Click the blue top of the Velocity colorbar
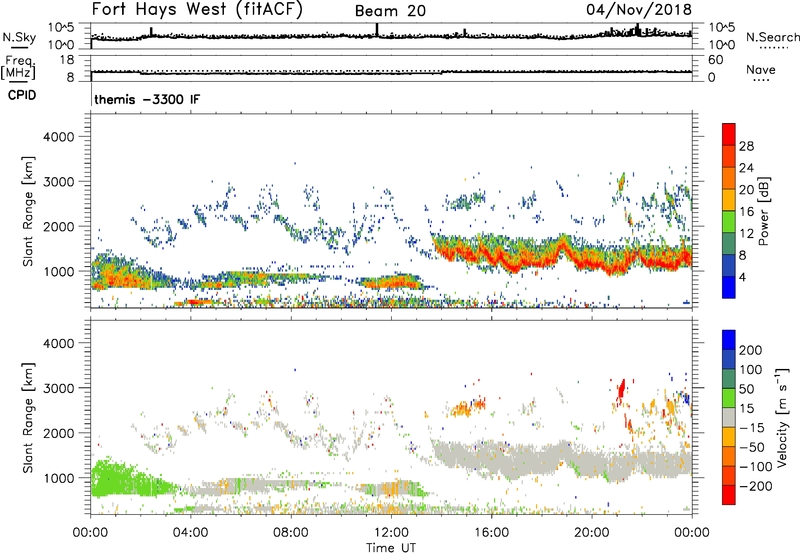800x554 pixels. [729, 340]
